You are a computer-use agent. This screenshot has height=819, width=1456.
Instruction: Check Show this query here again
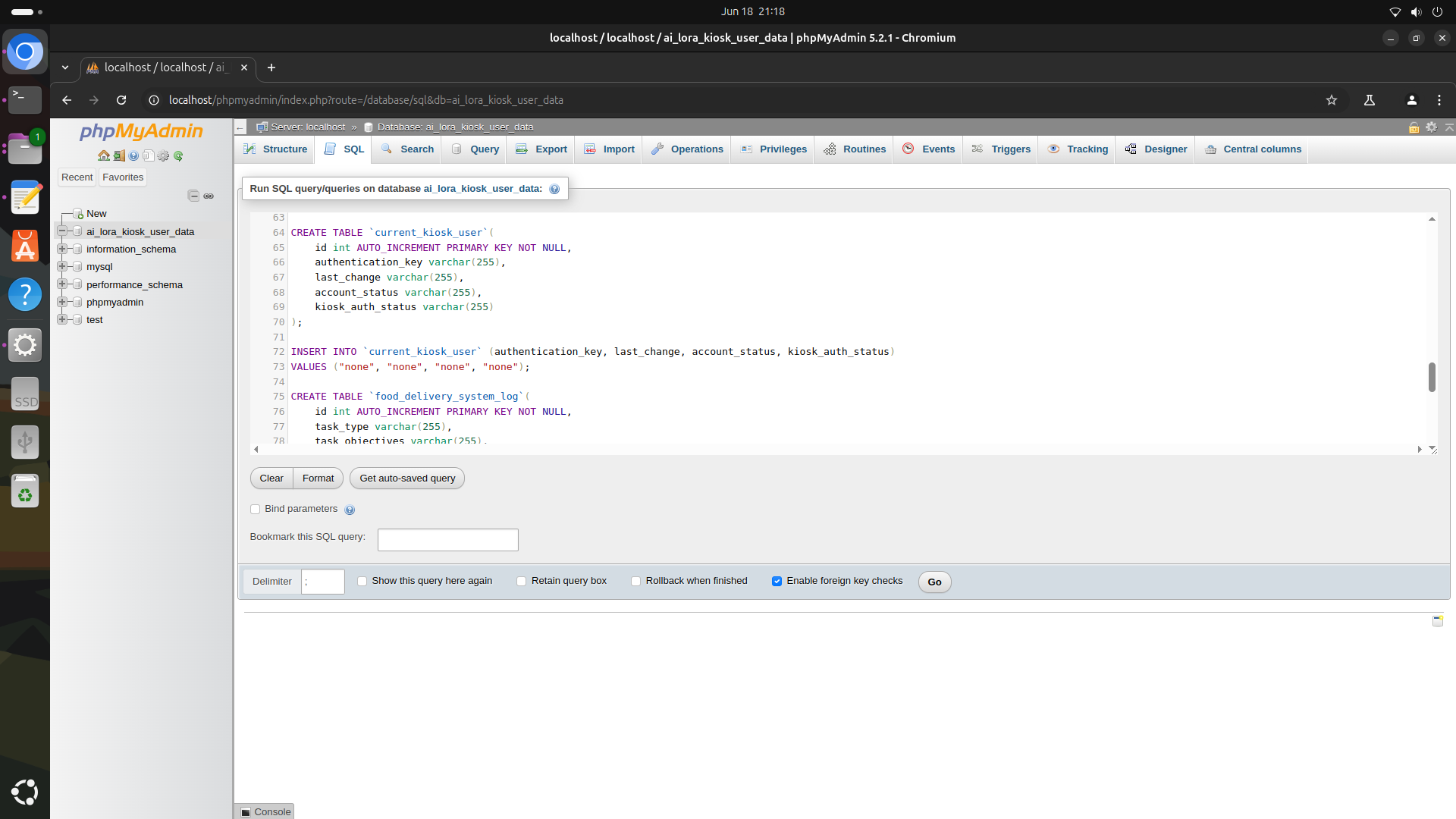[362, 582]
